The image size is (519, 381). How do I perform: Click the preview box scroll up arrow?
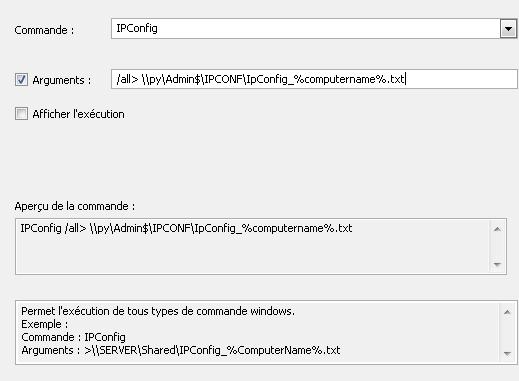(x=497, y=229)
